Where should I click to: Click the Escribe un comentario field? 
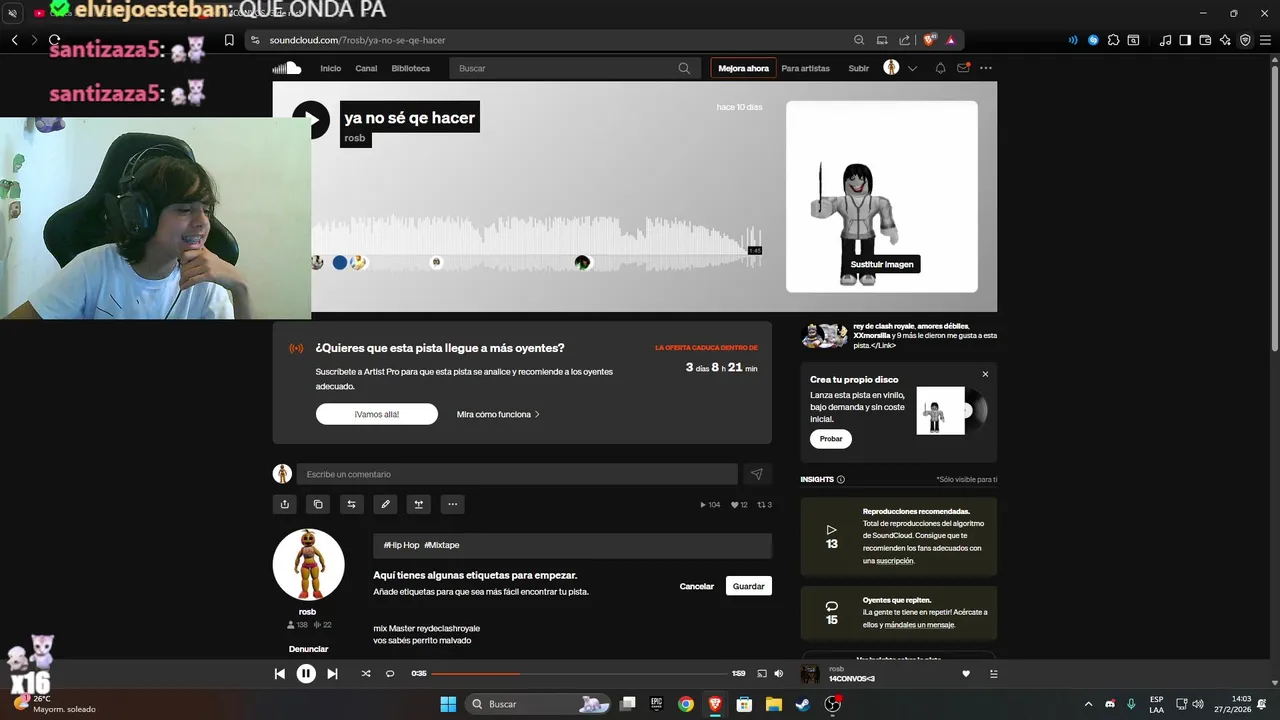click(517, 474)
